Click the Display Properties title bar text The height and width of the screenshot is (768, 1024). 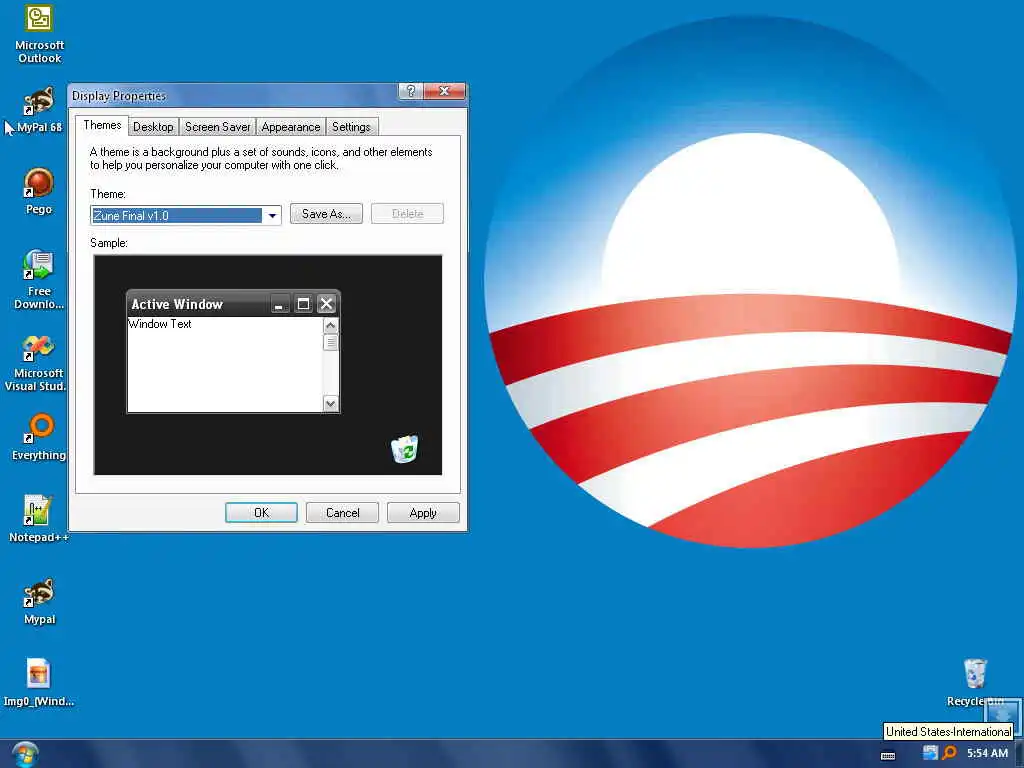point(119,96)
